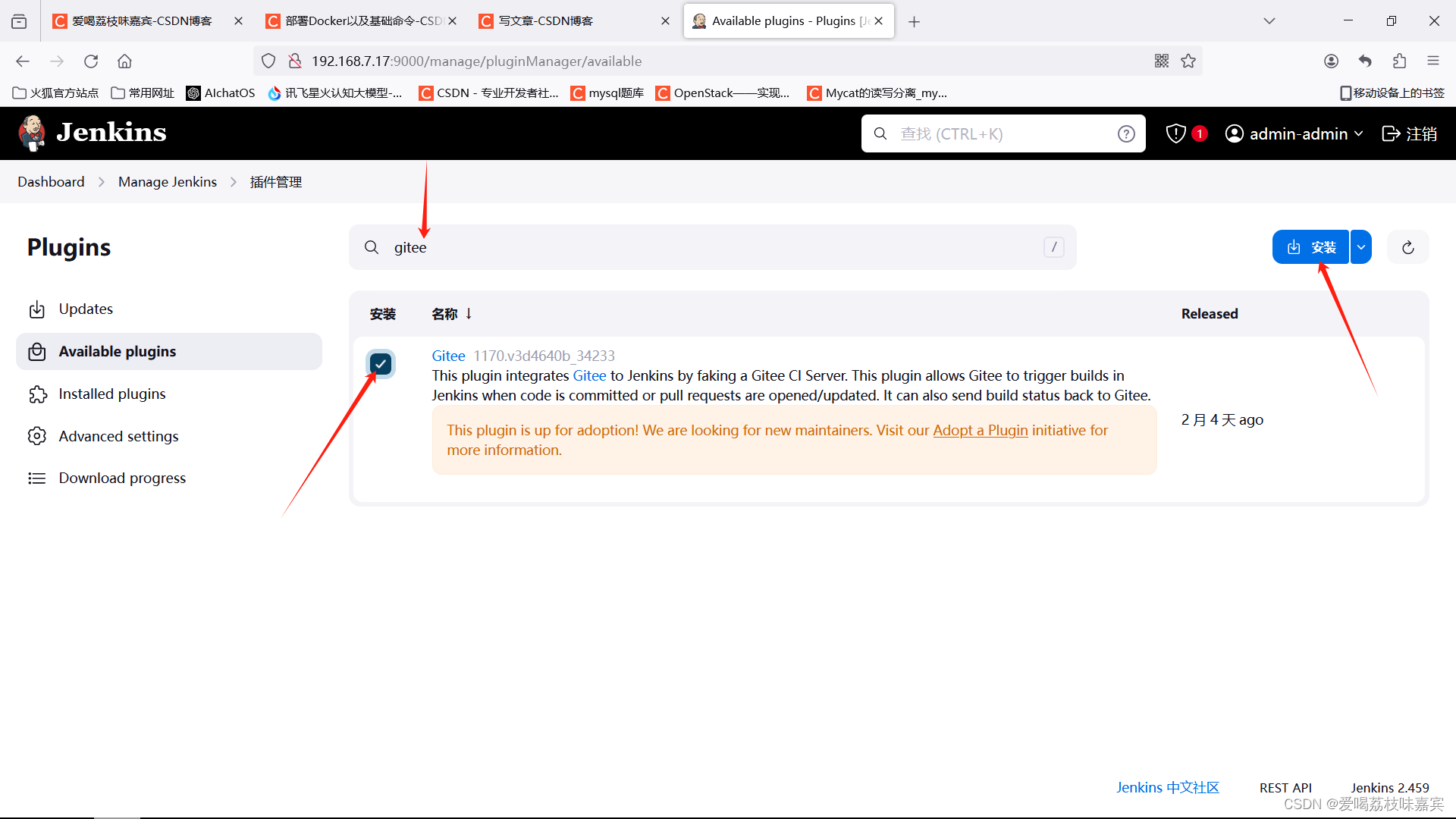
Task: Click the browser reload icon
Action: pyautogui.click(x=91, y=61)
